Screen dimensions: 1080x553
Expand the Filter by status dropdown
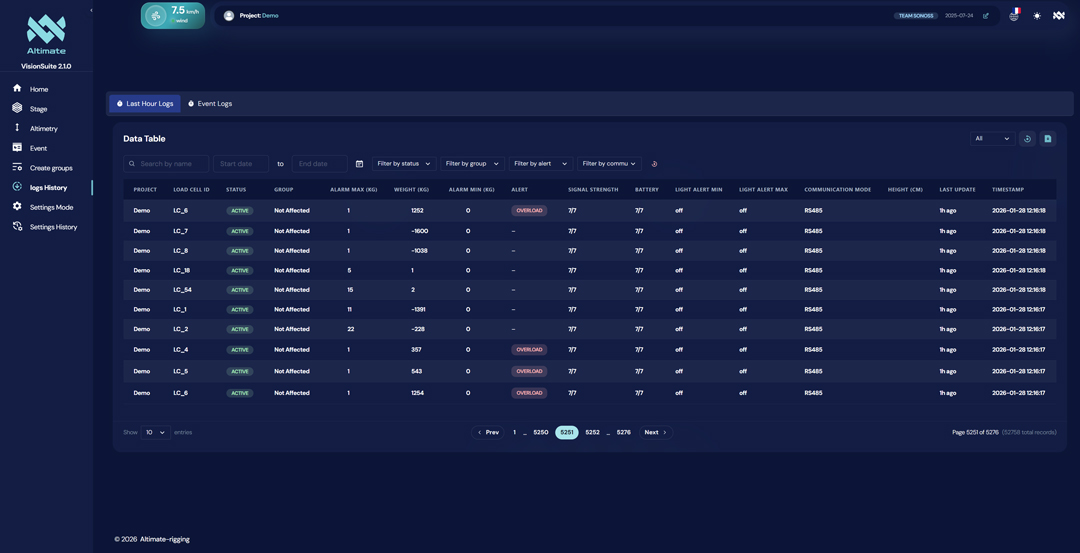(x=404, y=164)
